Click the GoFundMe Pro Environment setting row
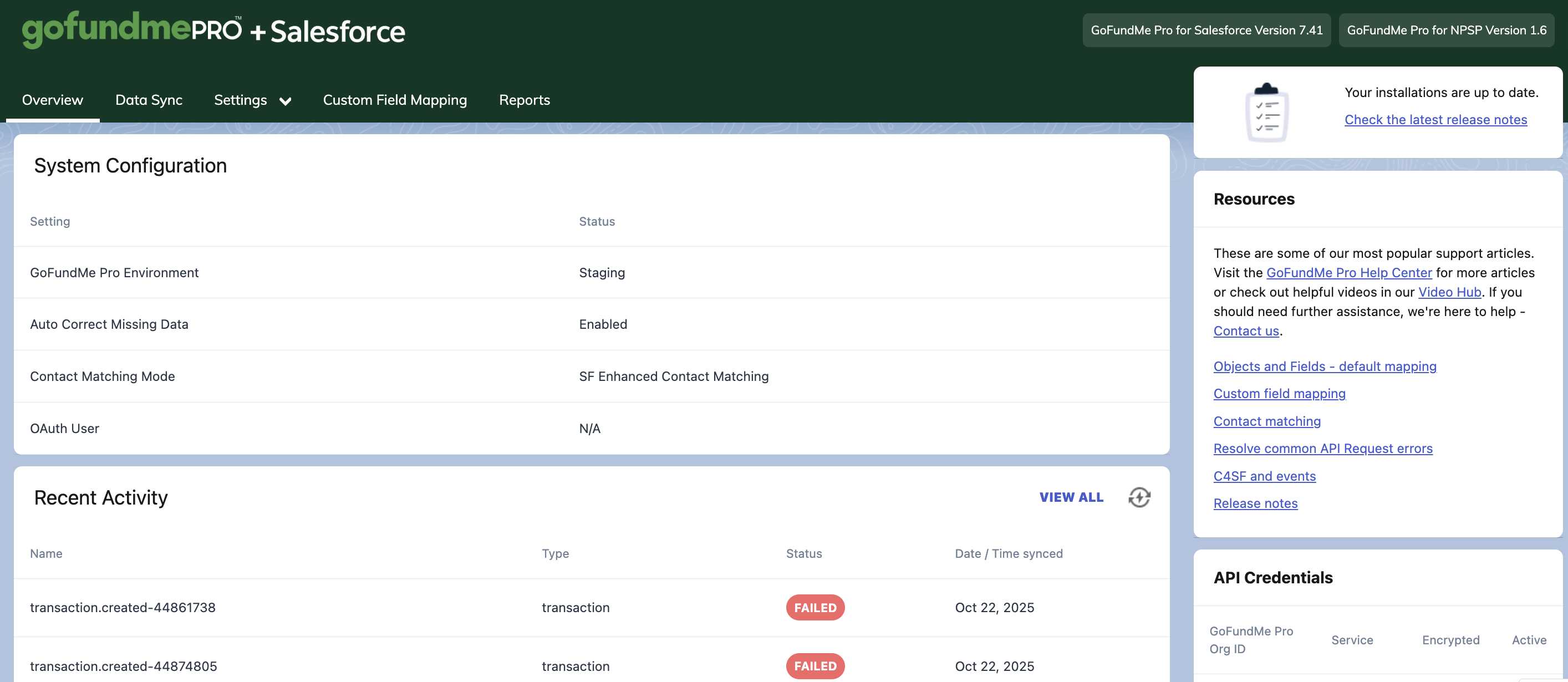 [591, 272]
